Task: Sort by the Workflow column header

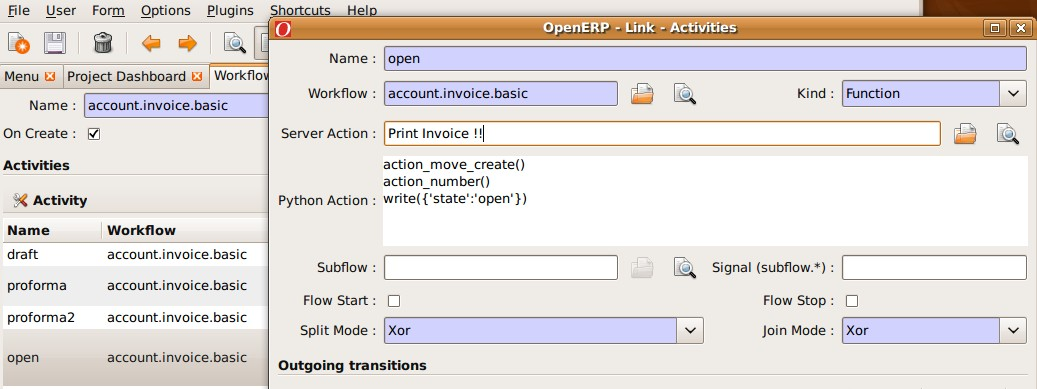Action: point(185,230)
